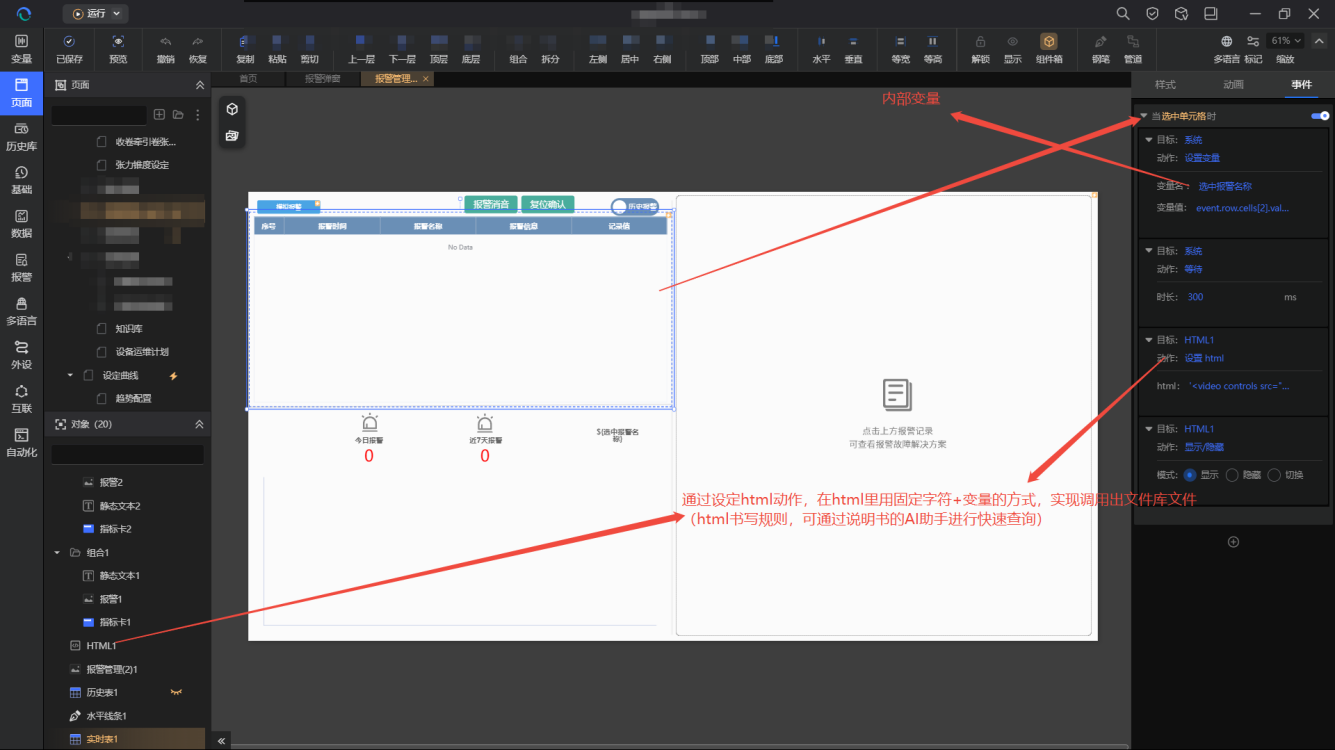Open the 组件箱 component box
This screenshot has height=750, width=1335.
(x=1048, y=42)
